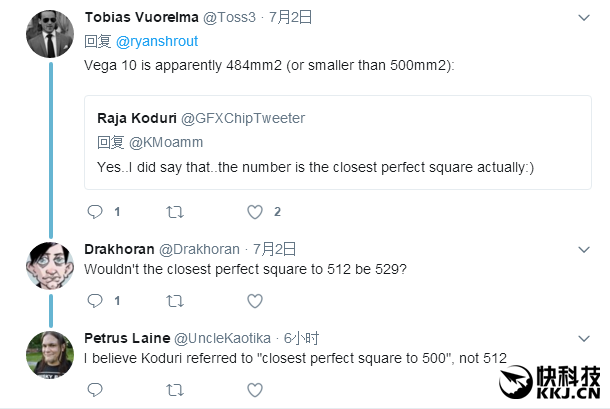Open Tobias Vuorelma's profile picture
This screenshot has height=409, width=610.
(49, 32)
